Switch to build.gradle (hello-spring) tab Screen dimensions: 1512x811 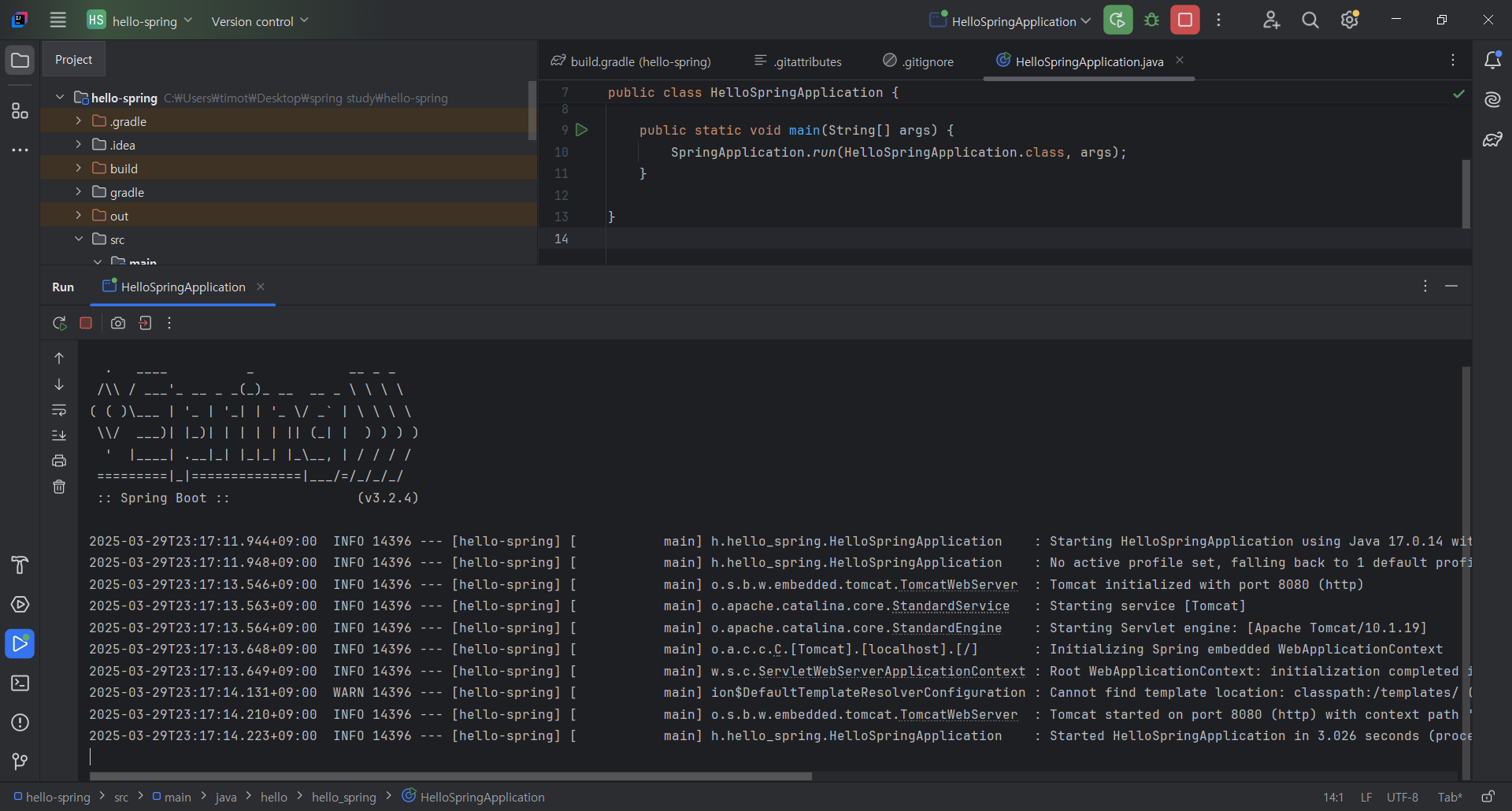click(x=631, y=61)
